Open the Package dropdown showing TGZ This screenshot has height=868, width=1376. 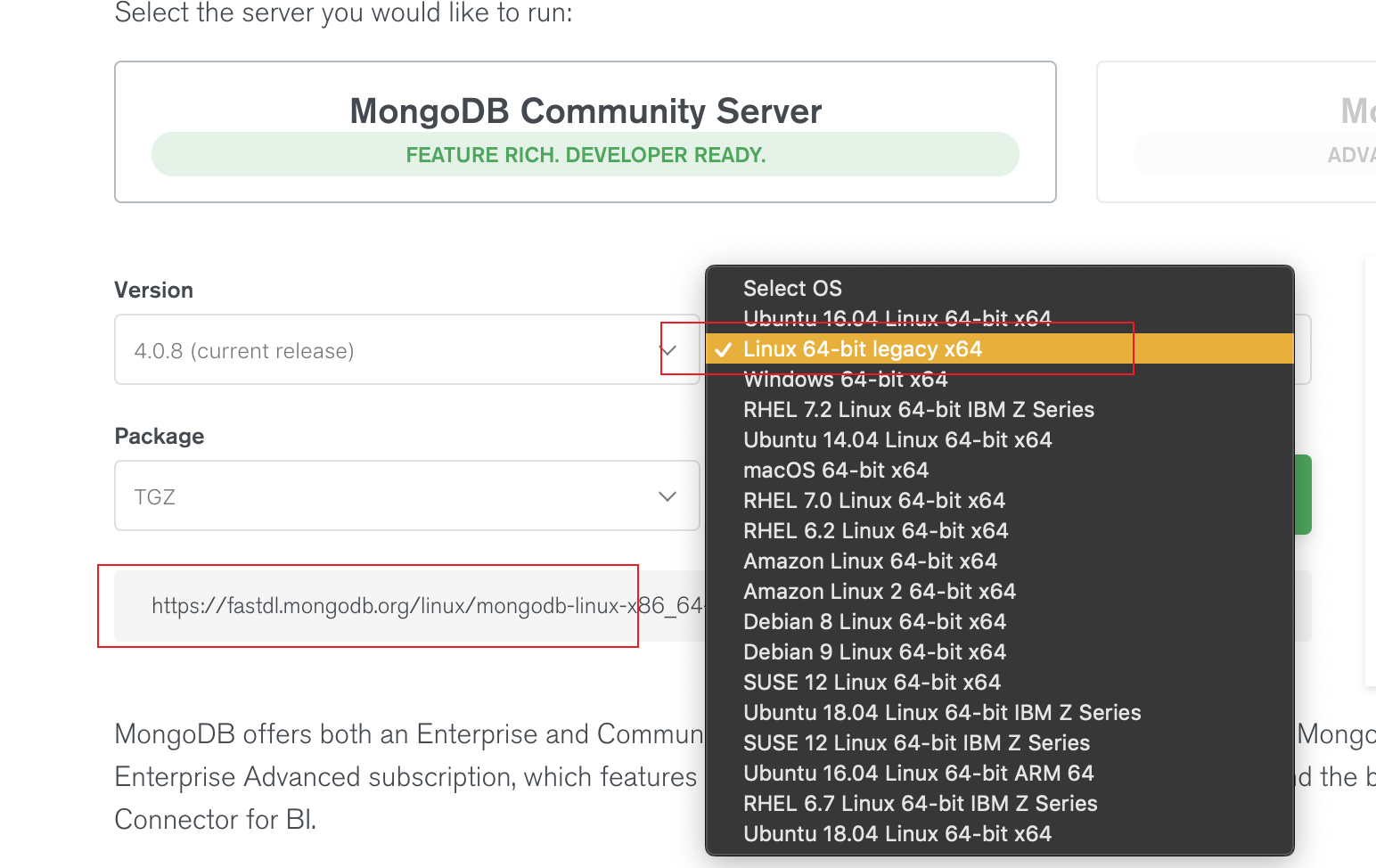(407, 495)
